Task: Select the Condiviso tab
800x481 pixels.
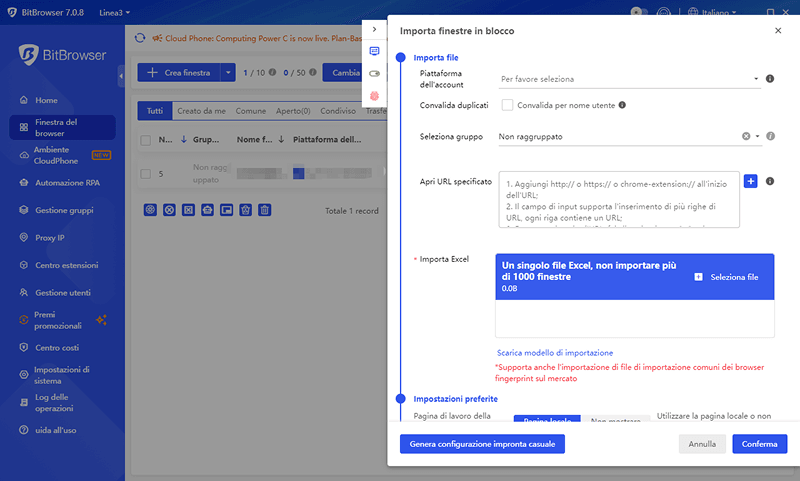Action: coord(338,111)
